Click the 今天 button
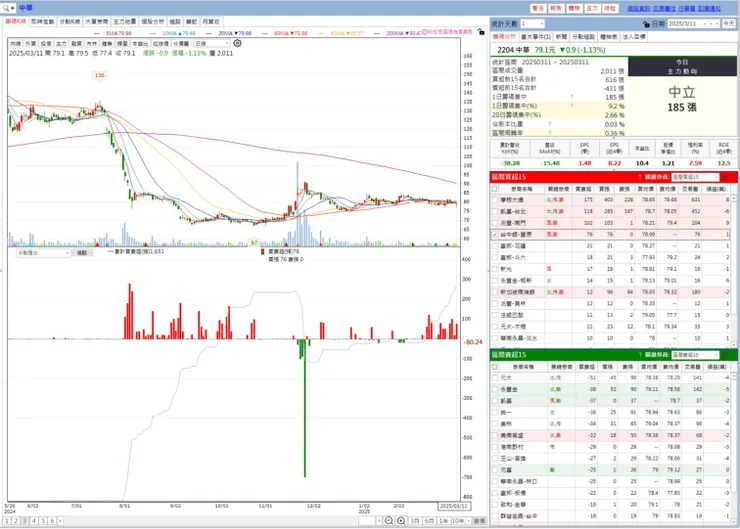740x529 pixels. point(730,24)
